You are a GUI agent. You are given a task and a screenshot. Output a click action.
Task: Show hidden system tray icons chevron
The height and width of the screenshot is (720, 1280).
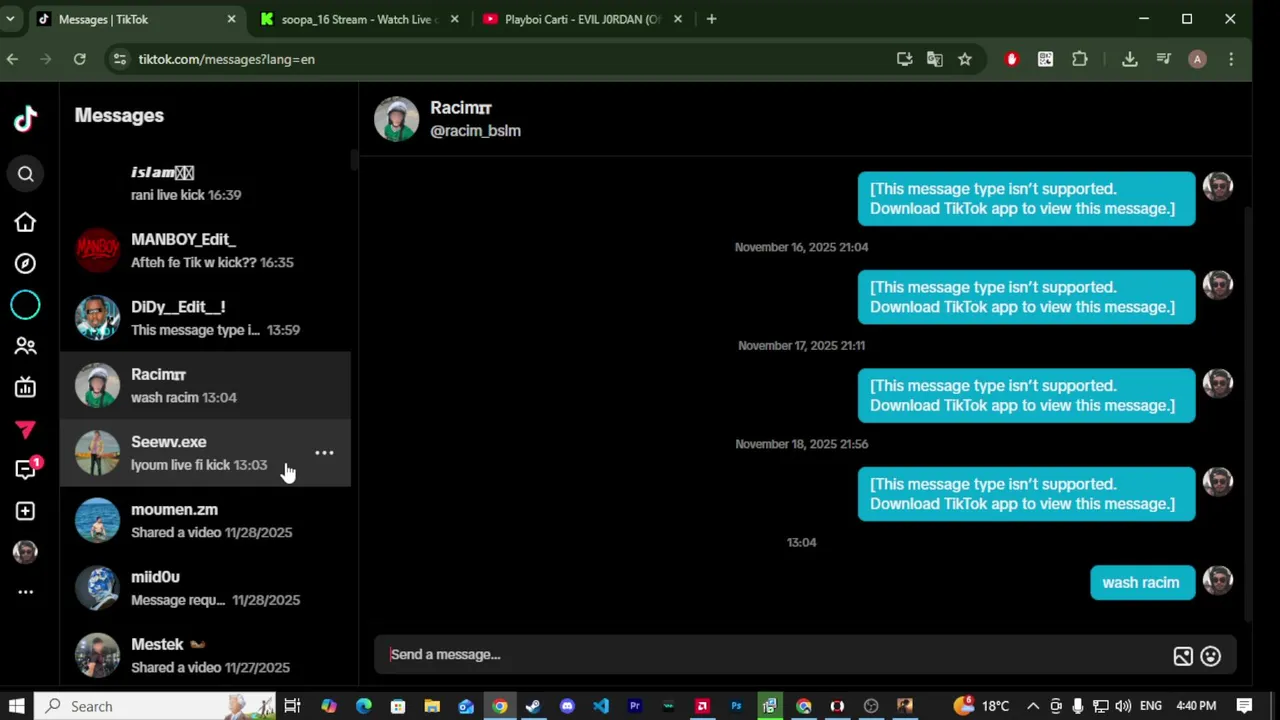click(1033, 706)
